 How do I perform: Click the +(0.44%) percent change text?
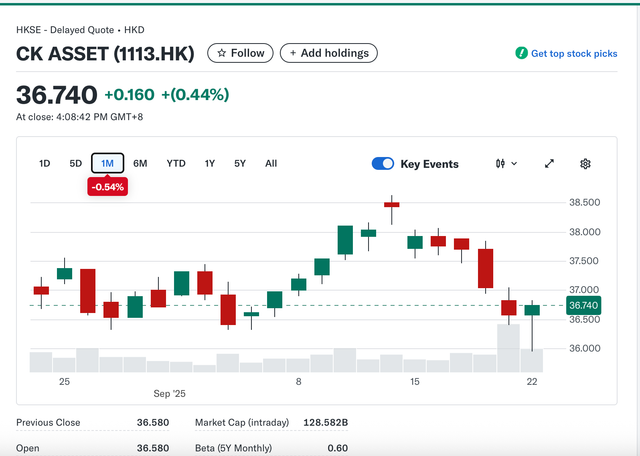click(x=195, y=95)
